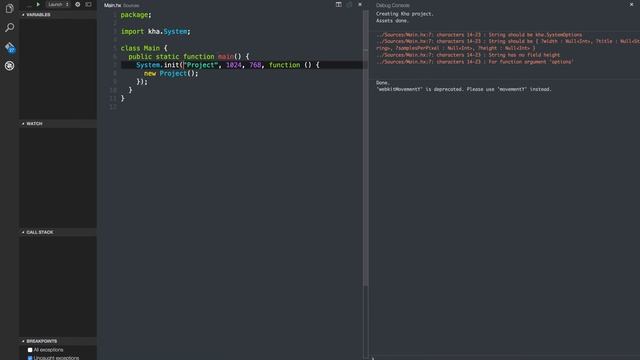Open the Search view in activity bar

[x=9, y=27]
